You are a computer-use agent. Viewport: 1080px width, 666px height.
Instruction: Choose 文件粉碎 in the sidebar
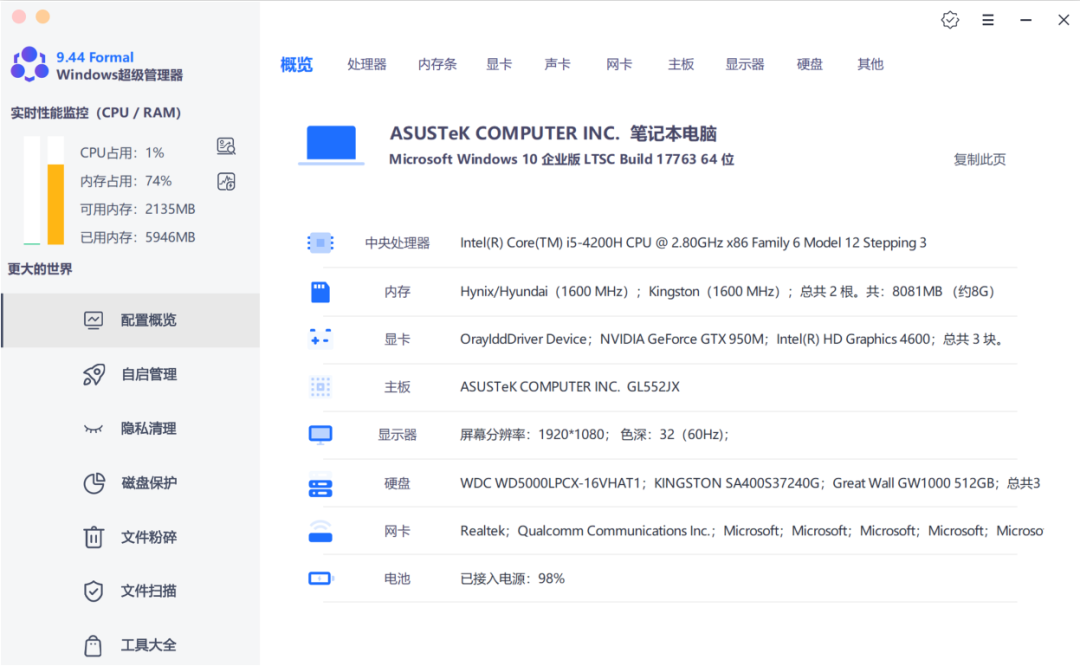(131, 537)
